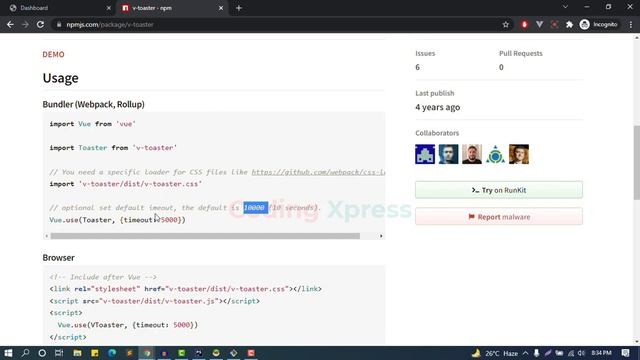This screenshot has height=360, width=640.
Task: Open the second collaborator avatar
Action: point(449,154)
